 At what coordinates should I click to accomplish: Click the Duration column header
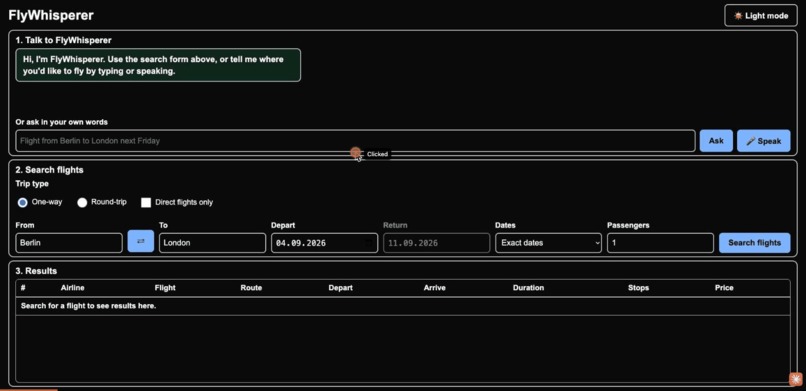click(x=528, y=288)
